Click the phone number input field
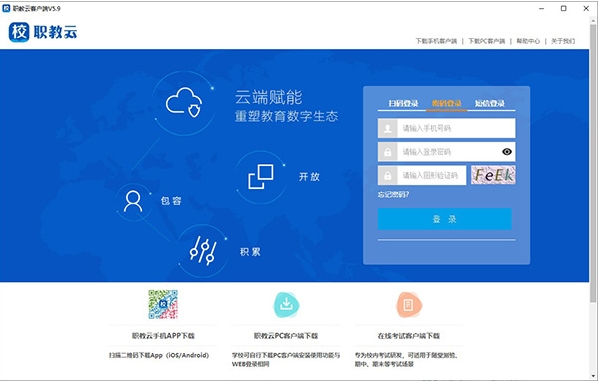Viewport: 600px width, 382px height. click(x=447, y=128)
